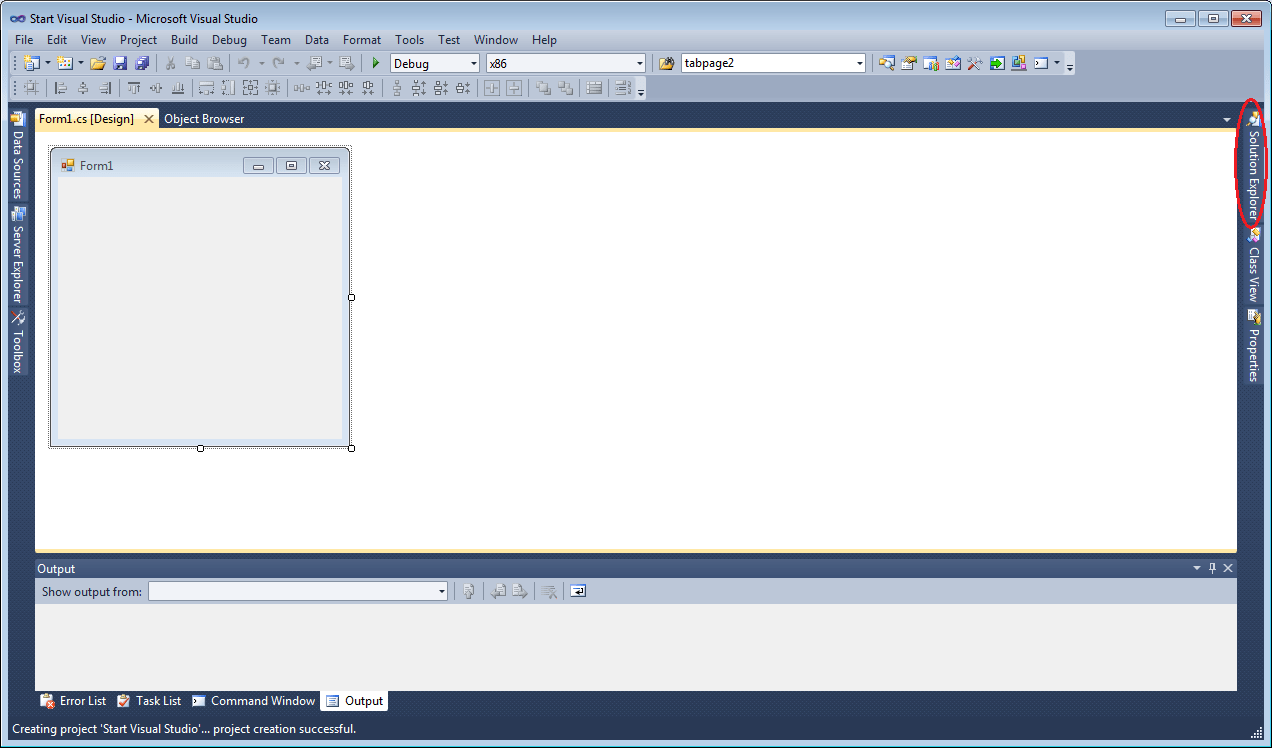The image size is (1272, 748).
Task: Open the Properties side tab
Action: (x=1253, y=346)
